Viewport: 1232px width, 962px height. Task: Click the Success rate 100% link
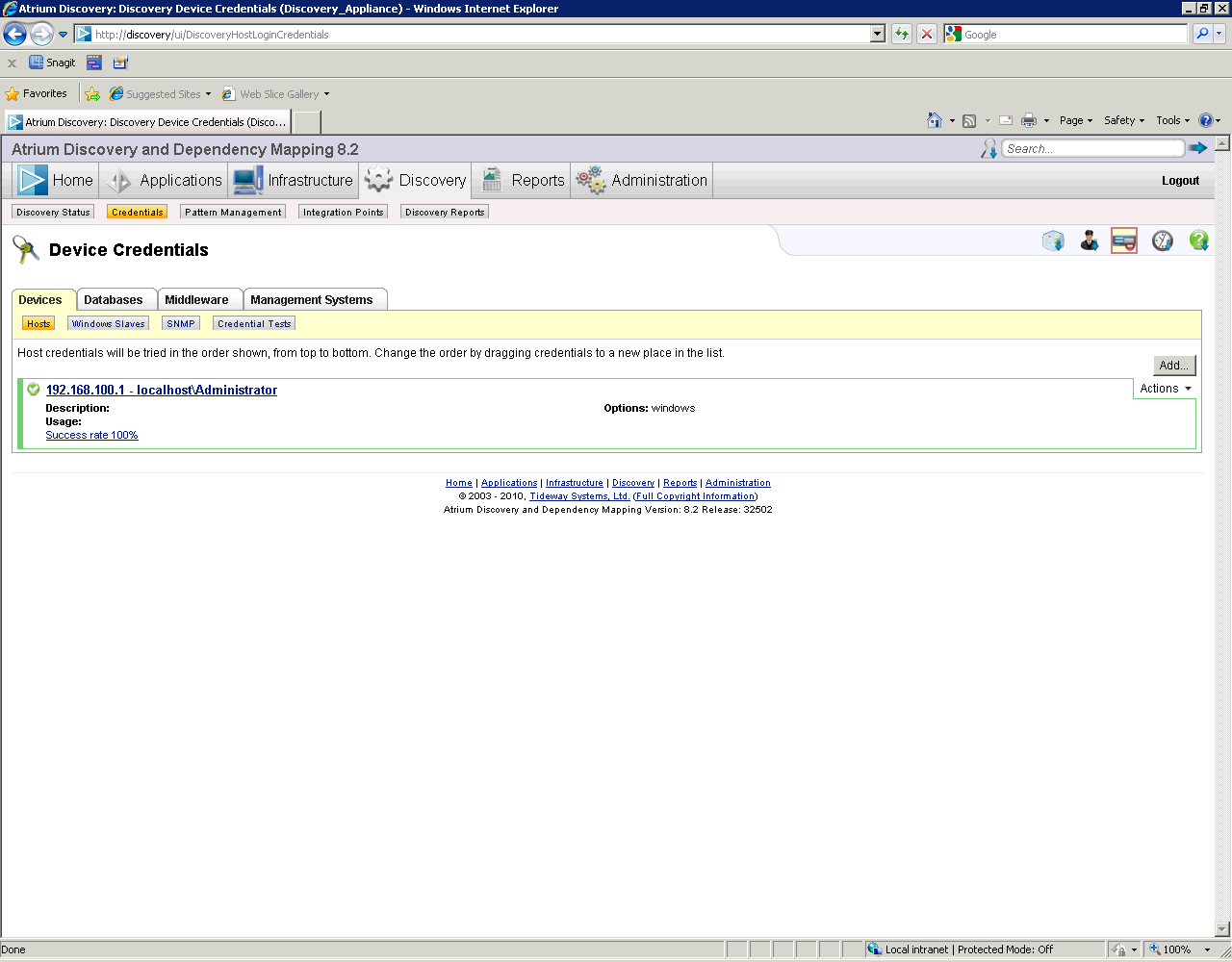click(x=91, y=435)
